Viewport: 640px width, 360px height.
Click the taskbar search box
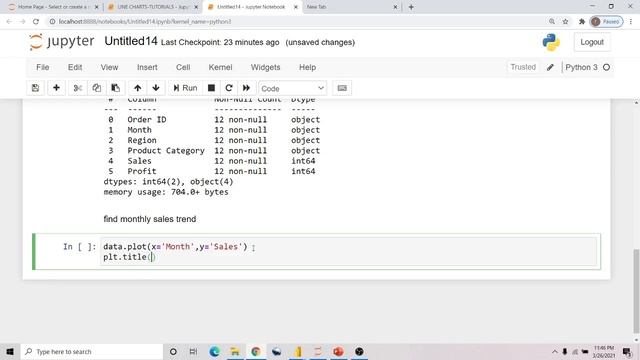click(x=92, y=351)
